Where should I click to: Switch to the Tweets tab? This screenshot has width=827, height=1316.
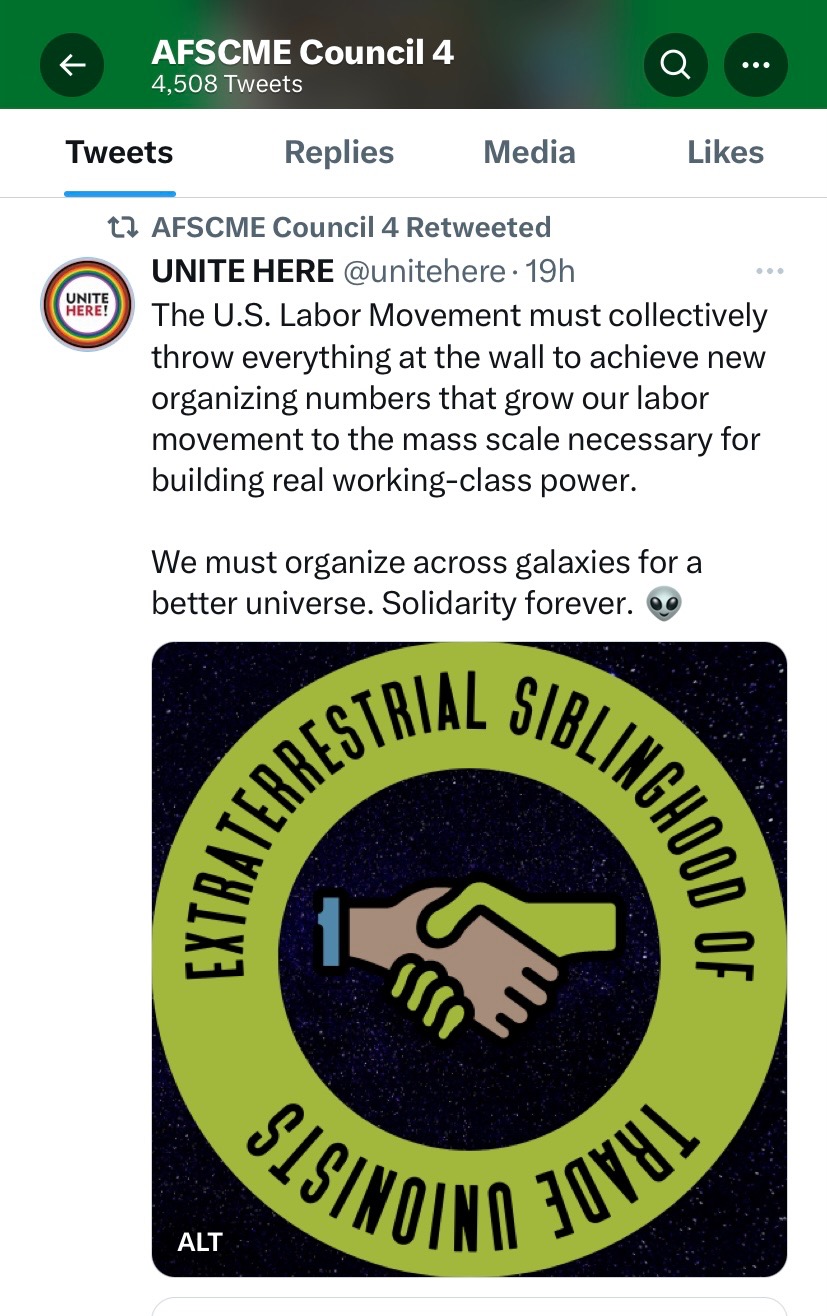click(119, 153)
